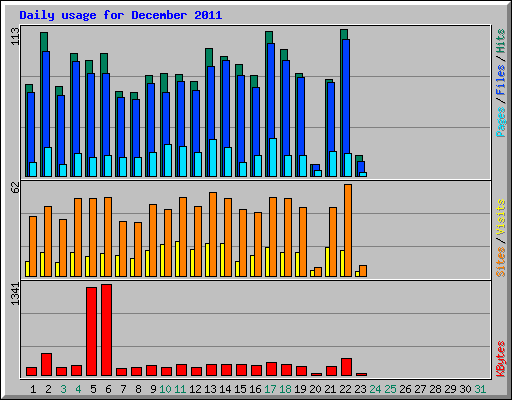
Task: Click the cyan Pages bar for day 13
Action: click(x=213, y=158)
